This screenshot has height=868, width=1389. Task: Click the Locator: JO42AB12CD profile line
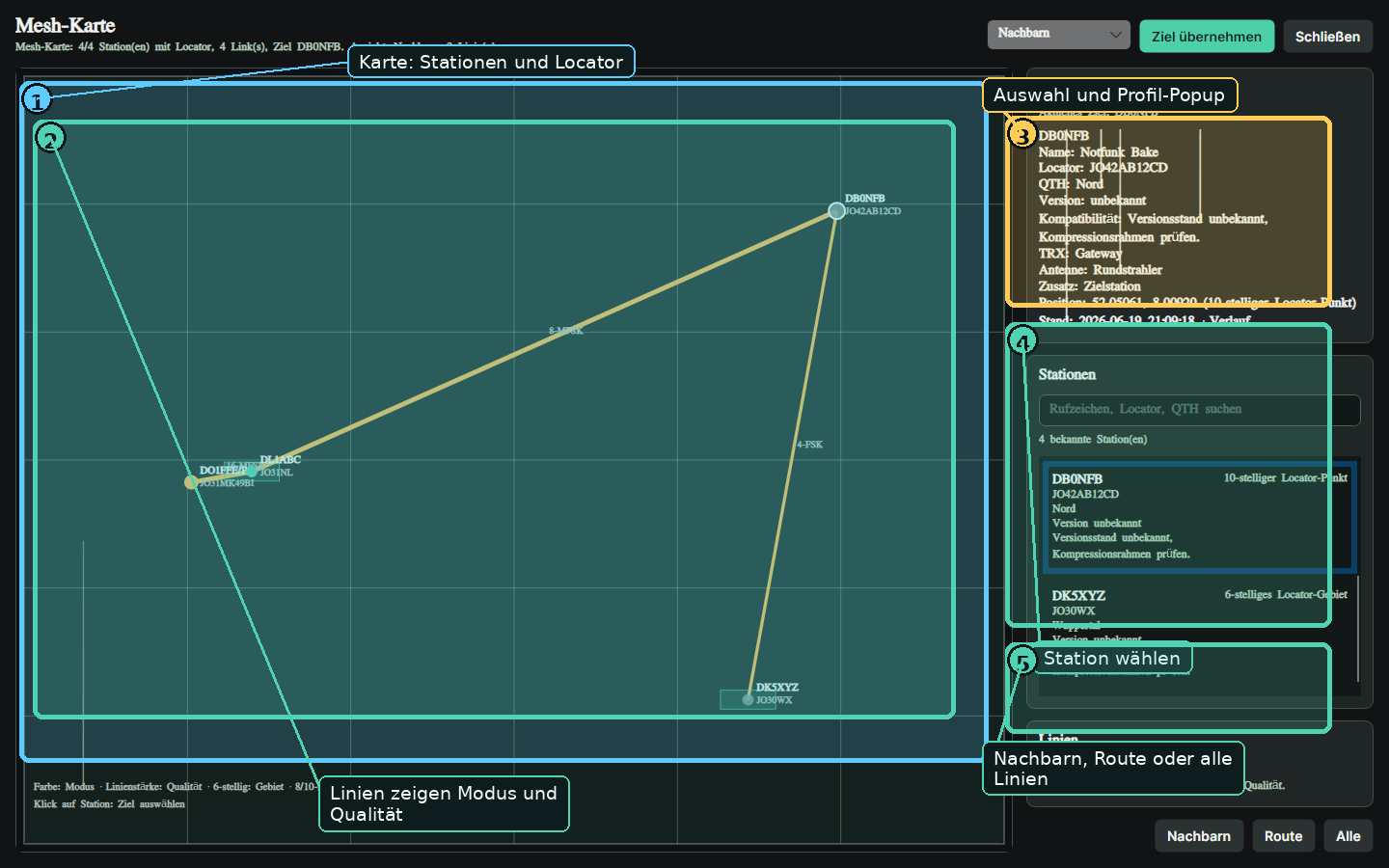pos(1103,168)
